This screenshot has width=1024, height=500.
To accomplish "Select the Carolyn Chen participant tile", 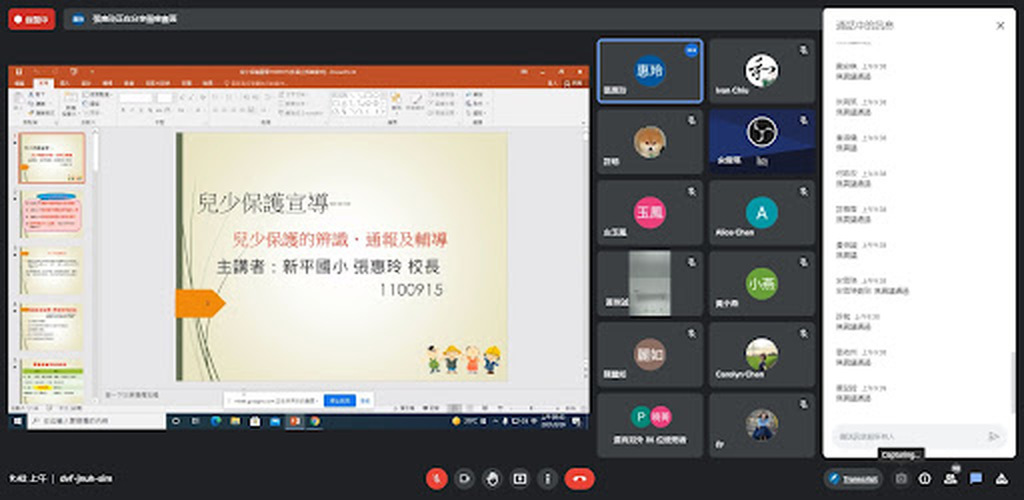I will pyautogui.click(x=761, y=354).
